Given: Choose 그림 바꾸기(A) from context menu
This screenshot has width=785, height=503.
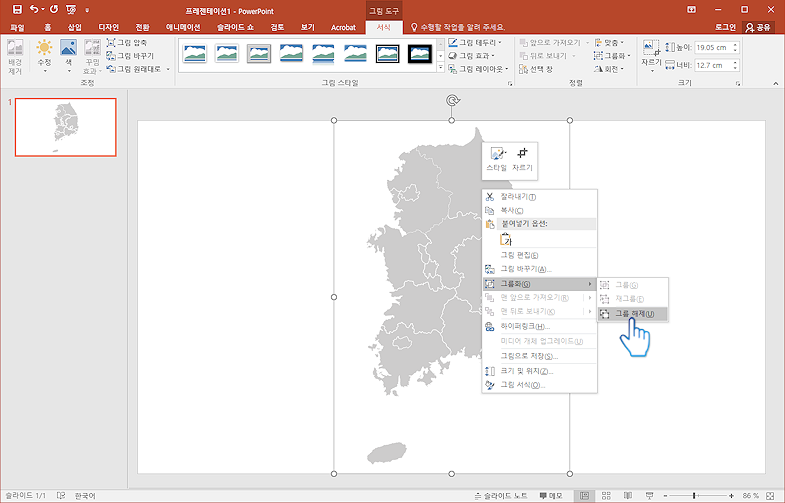Looking at the screenshot, I should (x=540, y=269).
